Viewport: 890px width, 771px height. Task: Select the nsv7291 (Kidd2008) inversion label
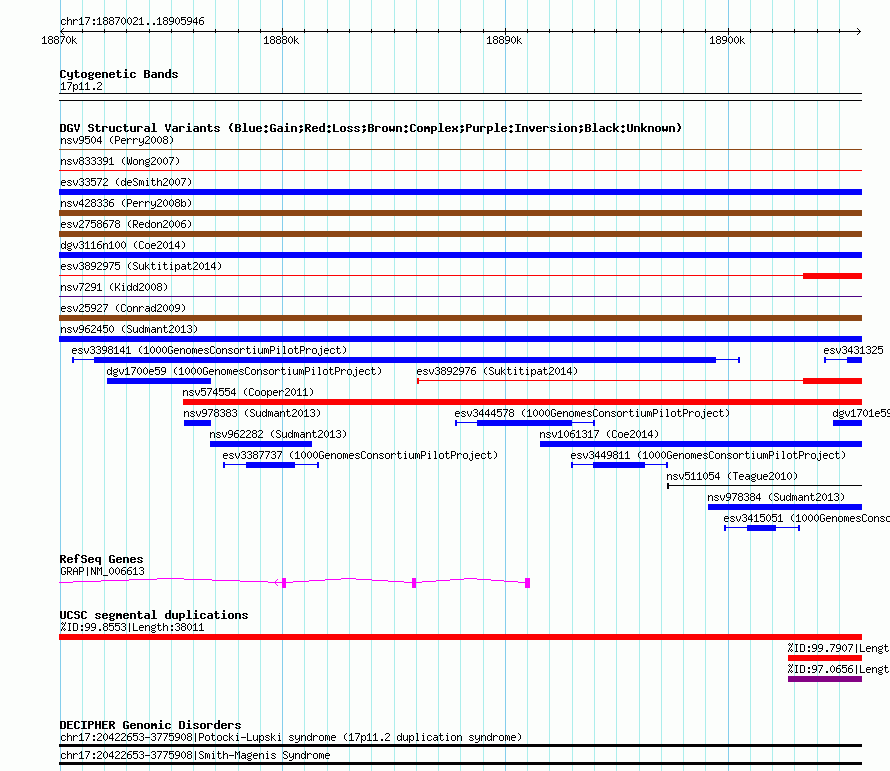(114, 287)
